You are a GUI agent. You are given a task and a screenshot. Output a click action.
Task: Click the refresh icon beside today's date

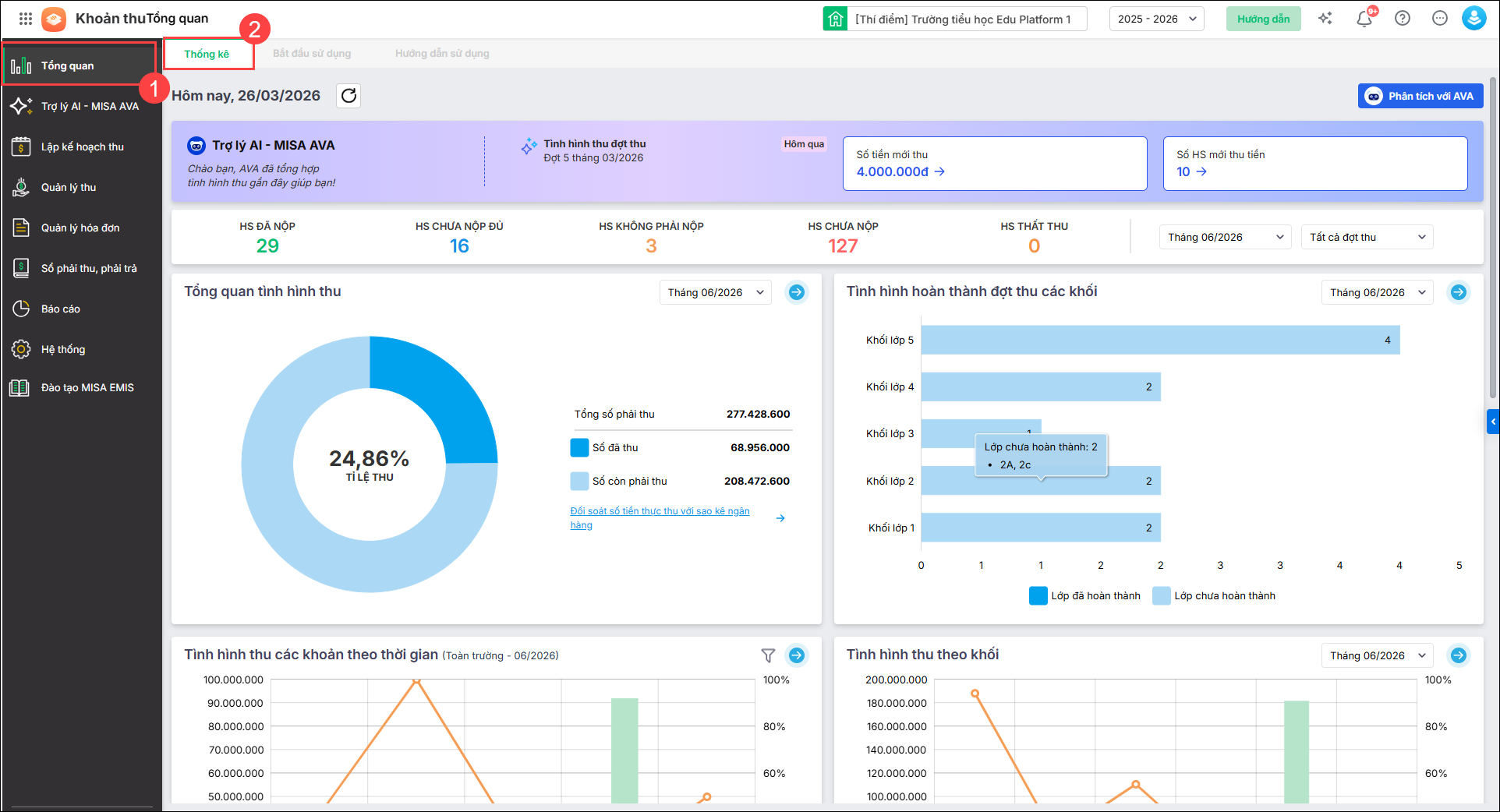[x=348, y=96]
